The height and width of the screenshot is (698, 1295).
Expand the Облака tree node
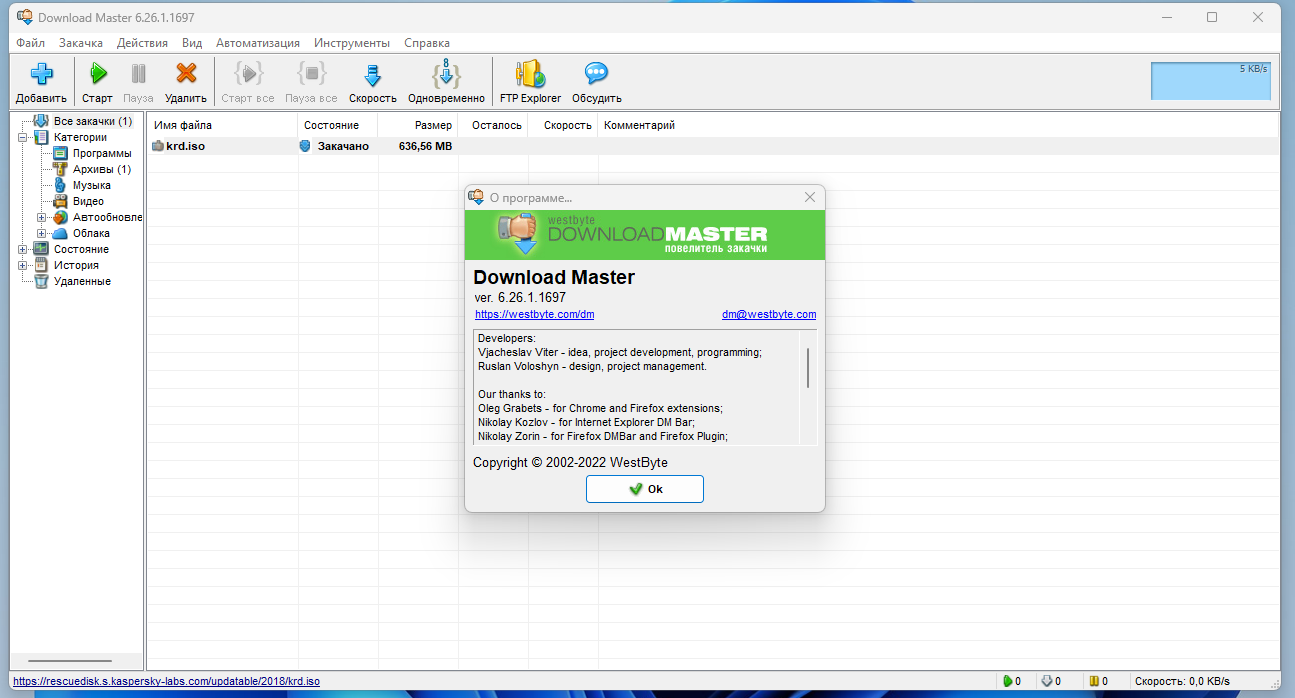point(41,233)
